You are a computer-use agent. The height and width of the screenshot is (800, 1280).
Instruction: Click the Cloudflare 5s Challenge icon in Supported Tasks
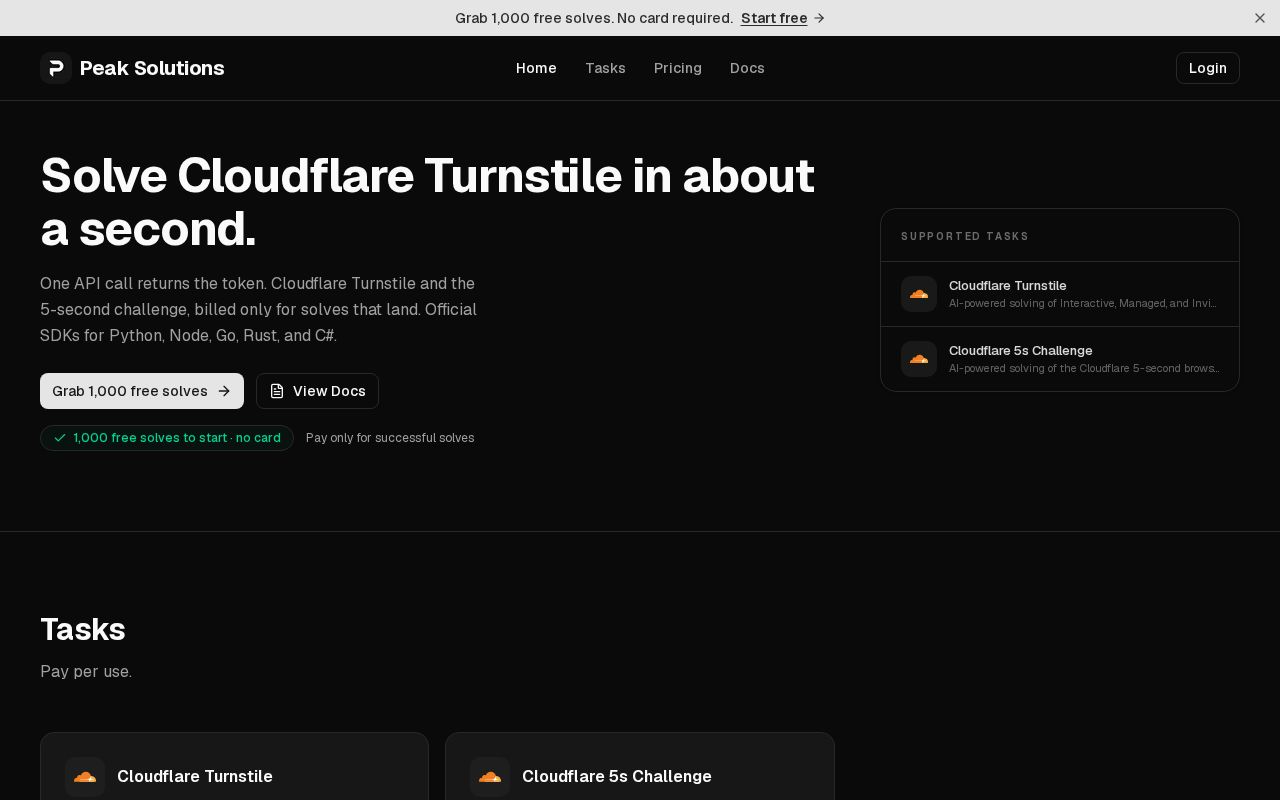(x=919, y=359)
